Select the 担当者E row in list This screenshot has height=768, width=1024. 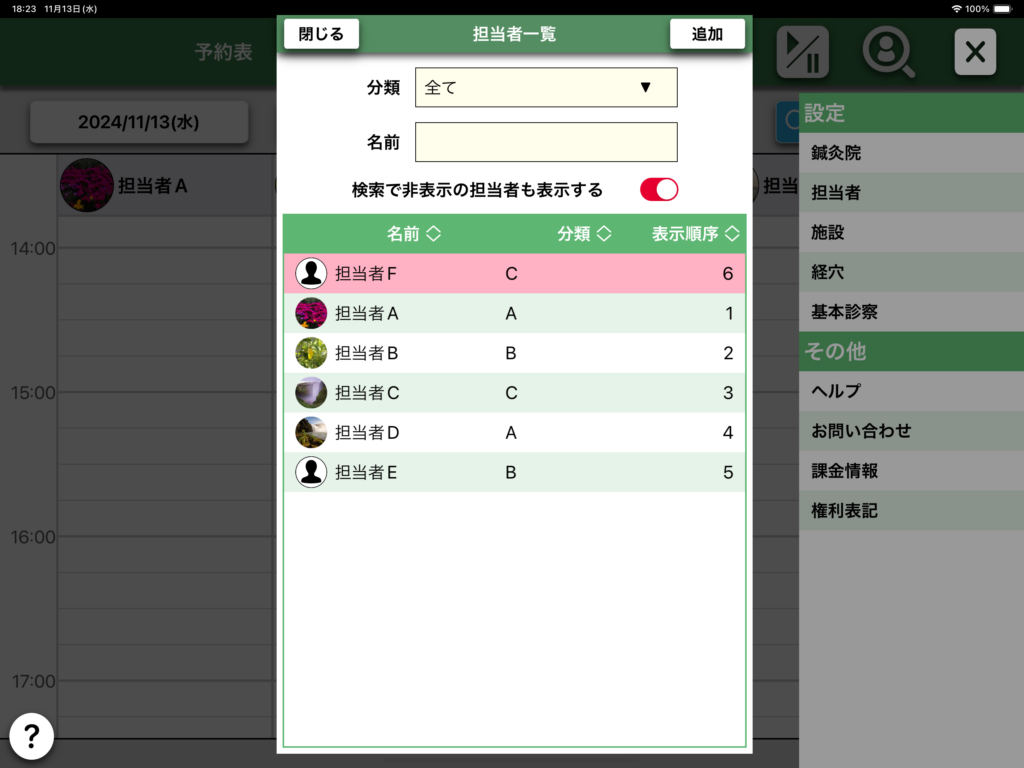514,472
